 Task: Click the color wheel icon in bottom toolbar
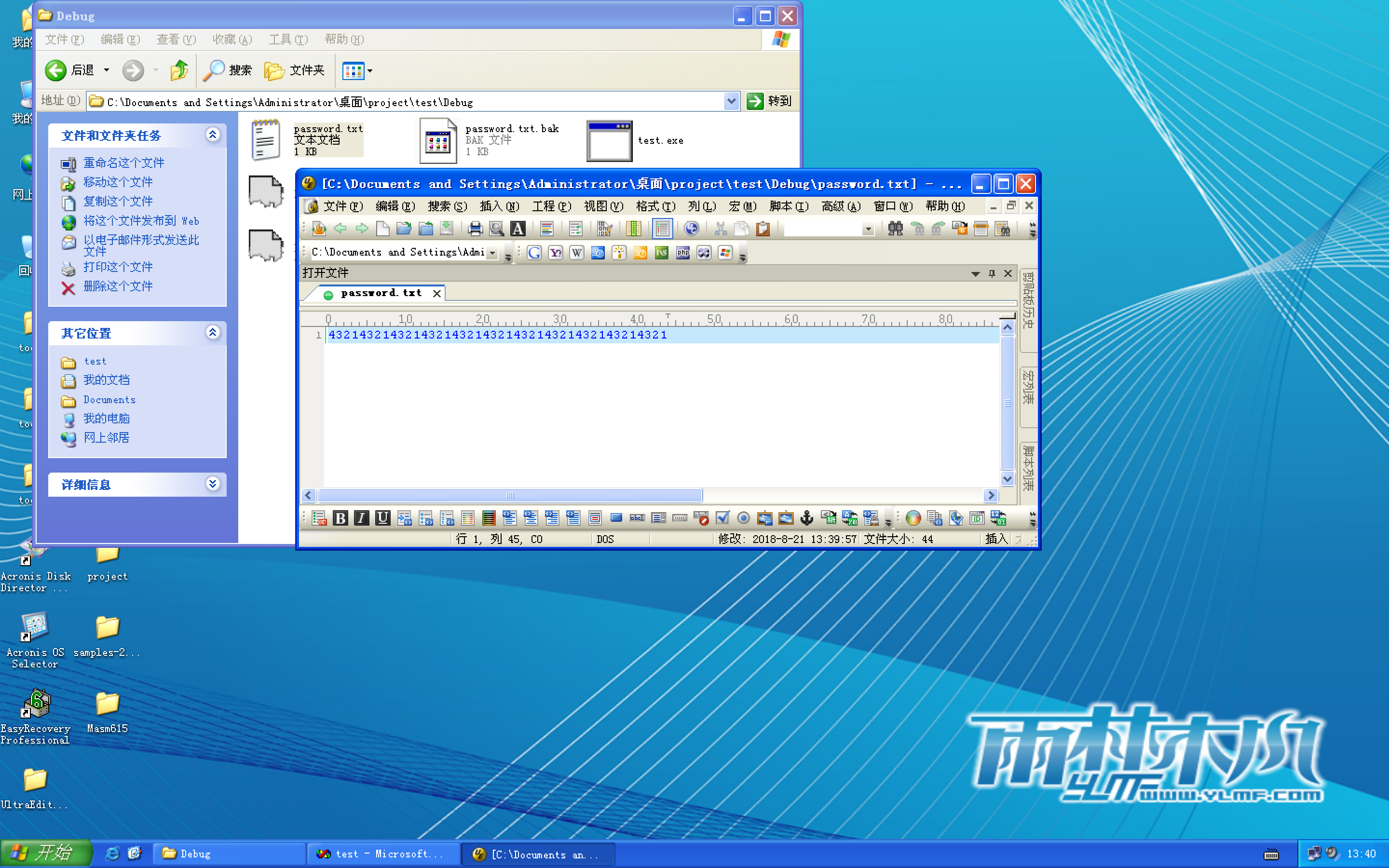click(913, 518)
